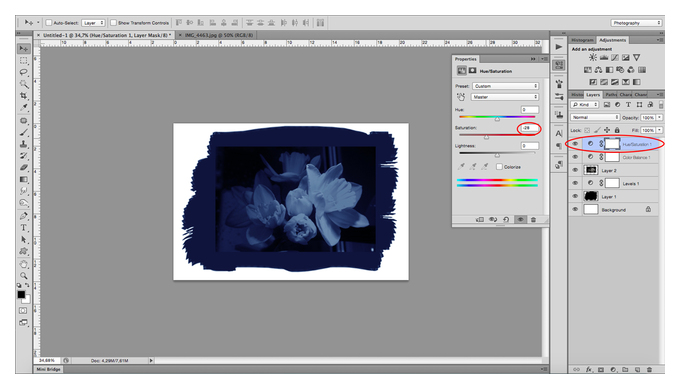
Task: Hide Layer 1 visibility eye
Action: click(575, 196)
